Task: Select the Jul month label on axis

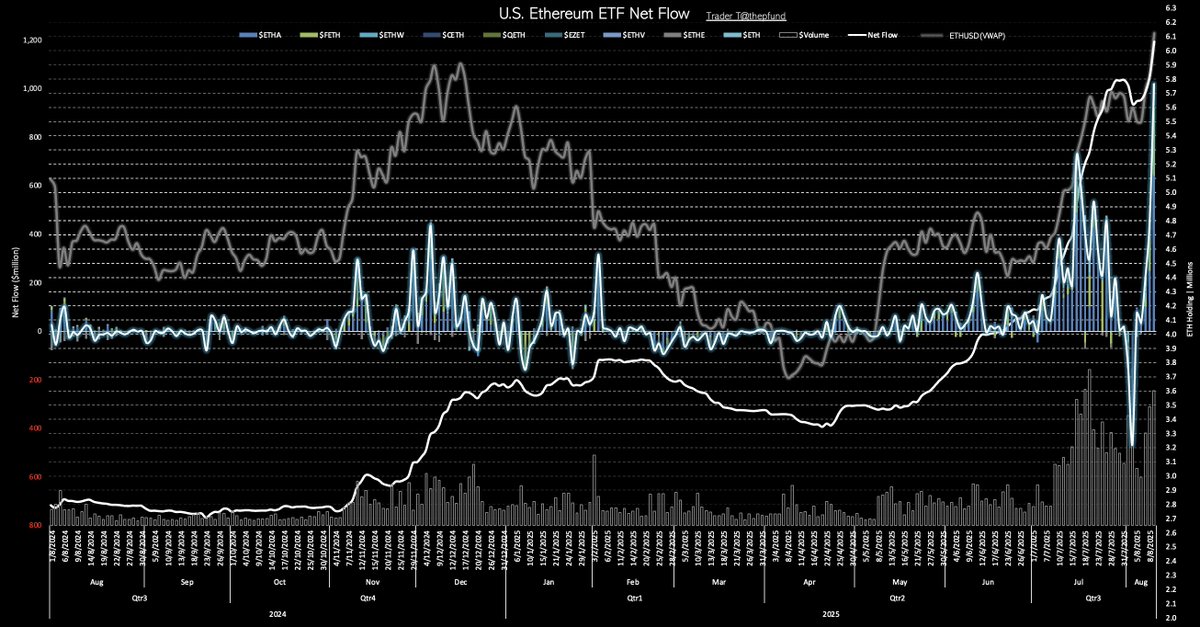Action: click(x=1079, y=580)
